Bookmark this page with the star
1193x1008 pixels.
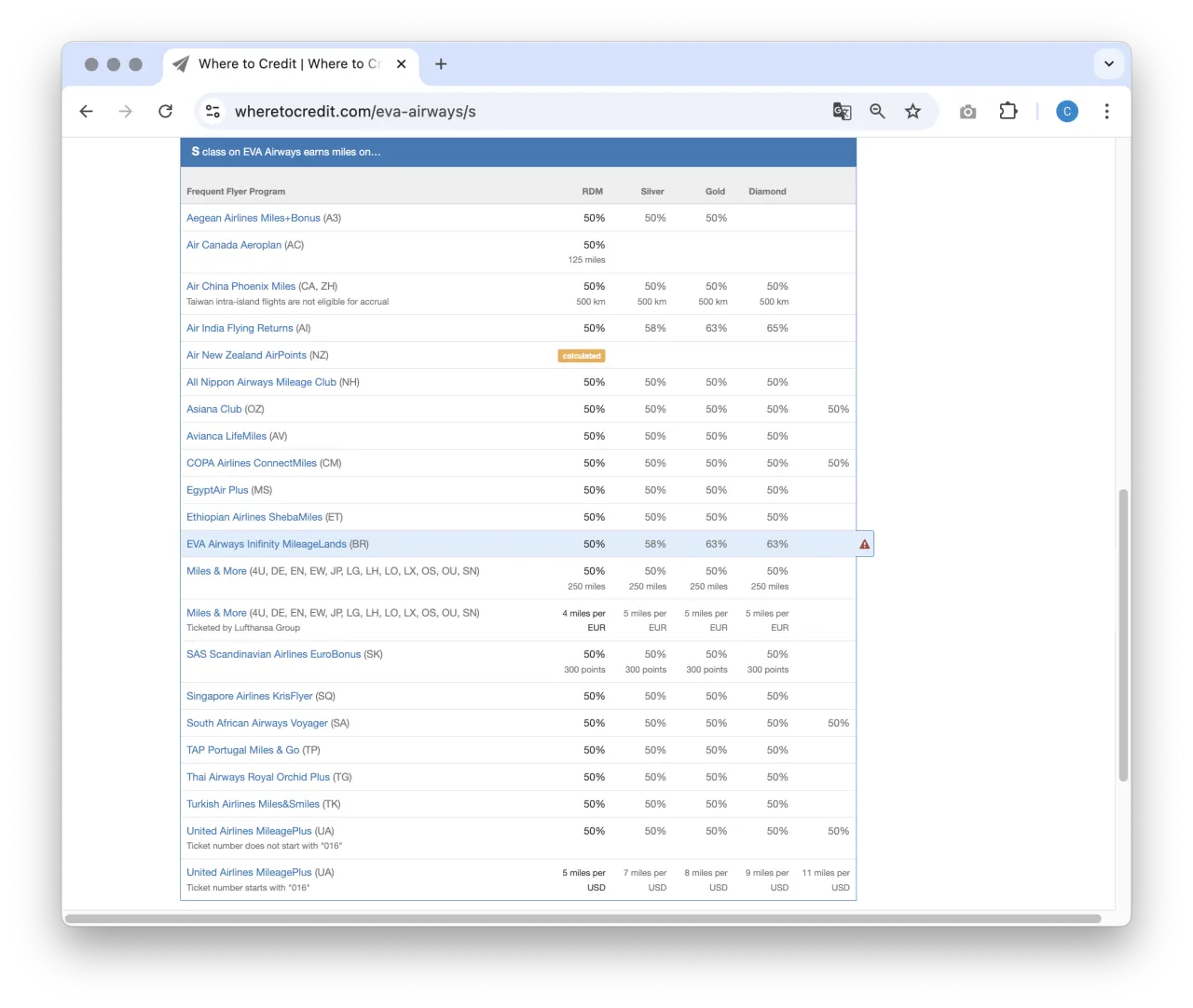tap(912, 112)
